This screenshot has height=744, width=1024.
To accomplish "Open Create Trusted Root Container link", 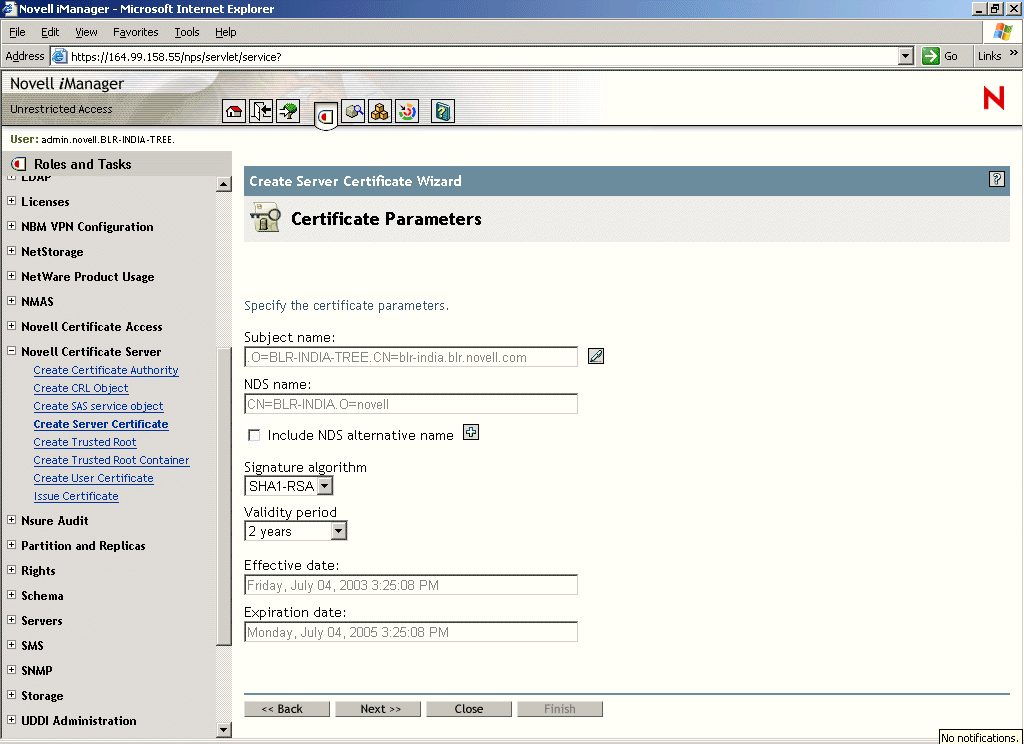I will (112, 460).
